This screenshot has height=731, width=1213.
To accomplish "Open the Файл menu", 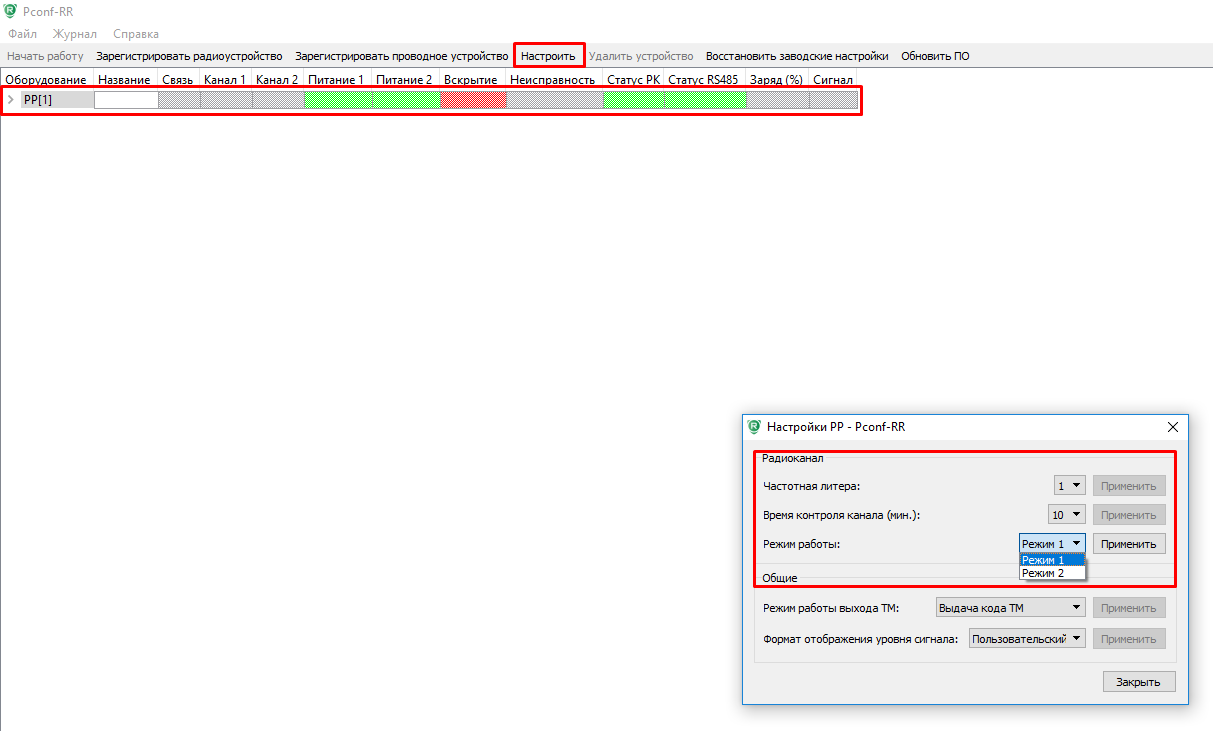I will point(22,34).
